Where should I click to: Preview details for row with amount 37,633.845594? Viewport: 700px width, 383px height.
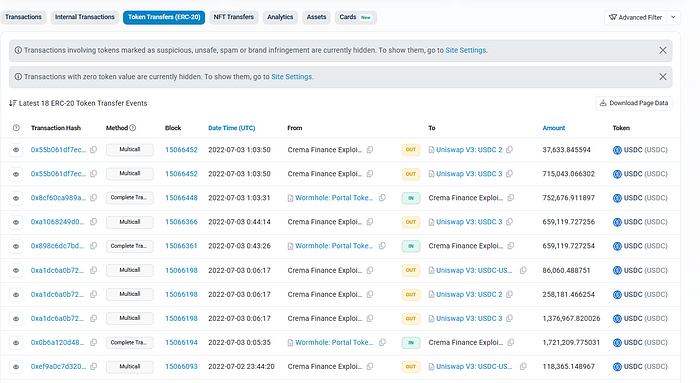[16, 150]
